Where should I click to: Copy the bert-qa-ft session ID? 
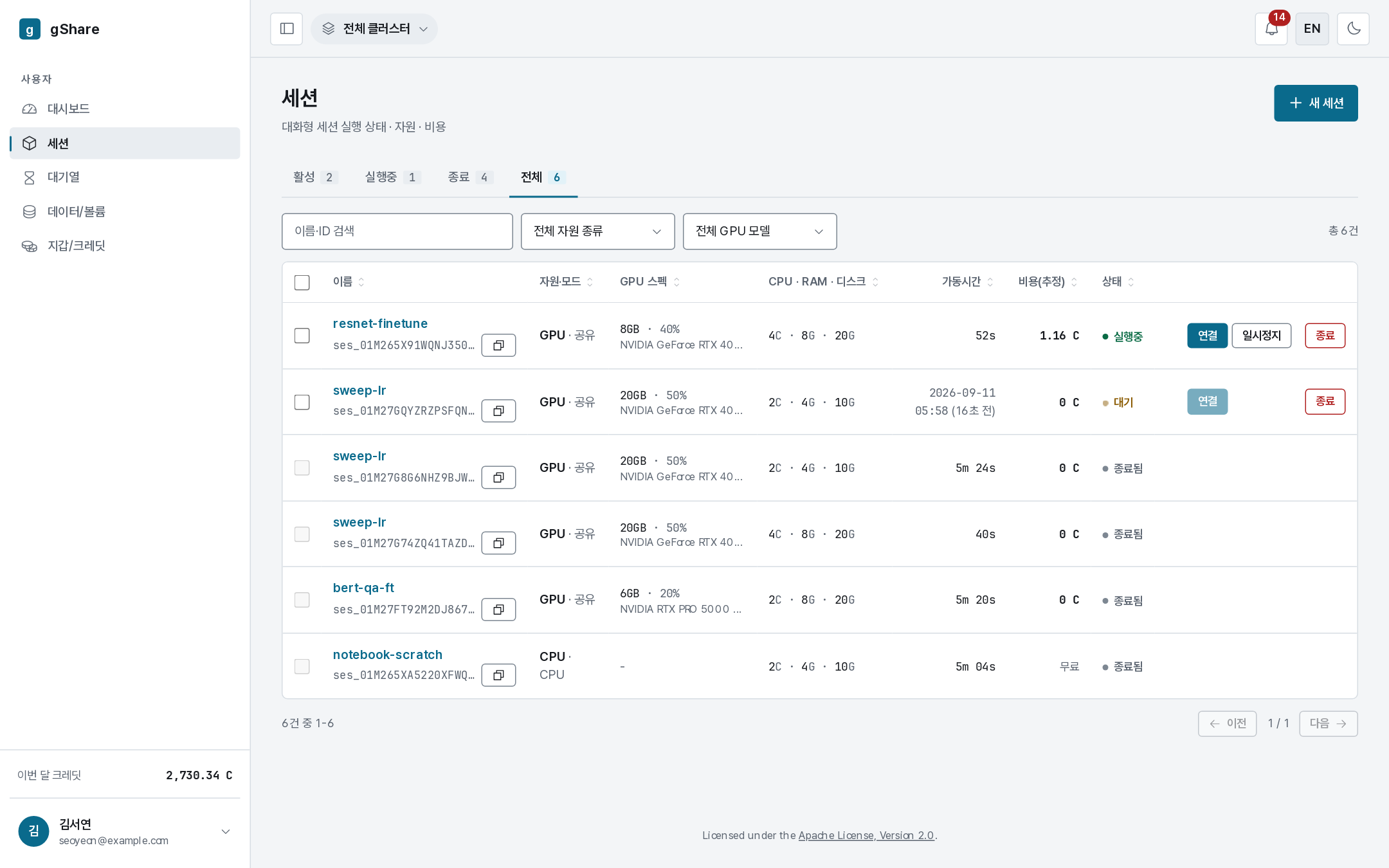[x=498, y=610]
